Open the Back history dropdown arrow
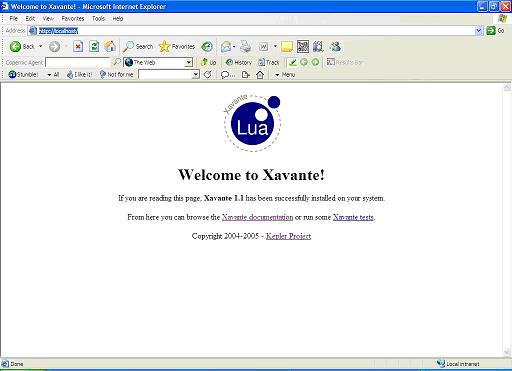 pyautogui.click(x=41, y=46)
